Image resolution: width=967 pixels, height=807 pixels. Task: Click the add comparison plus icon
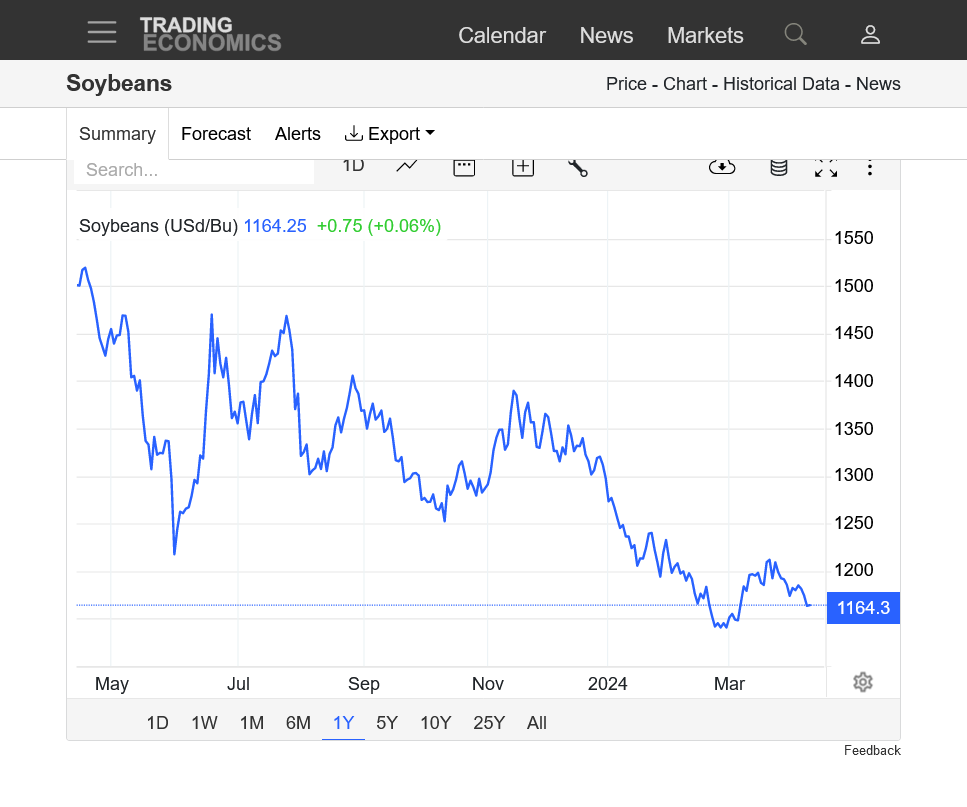(523, 167)
